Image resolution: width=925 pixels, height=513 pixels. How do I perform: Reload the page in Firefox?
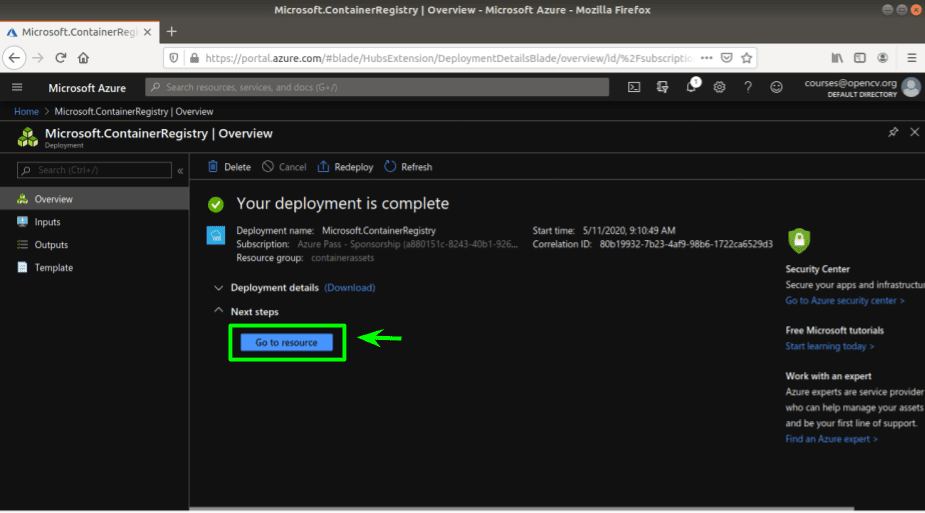tap(61, 58)
